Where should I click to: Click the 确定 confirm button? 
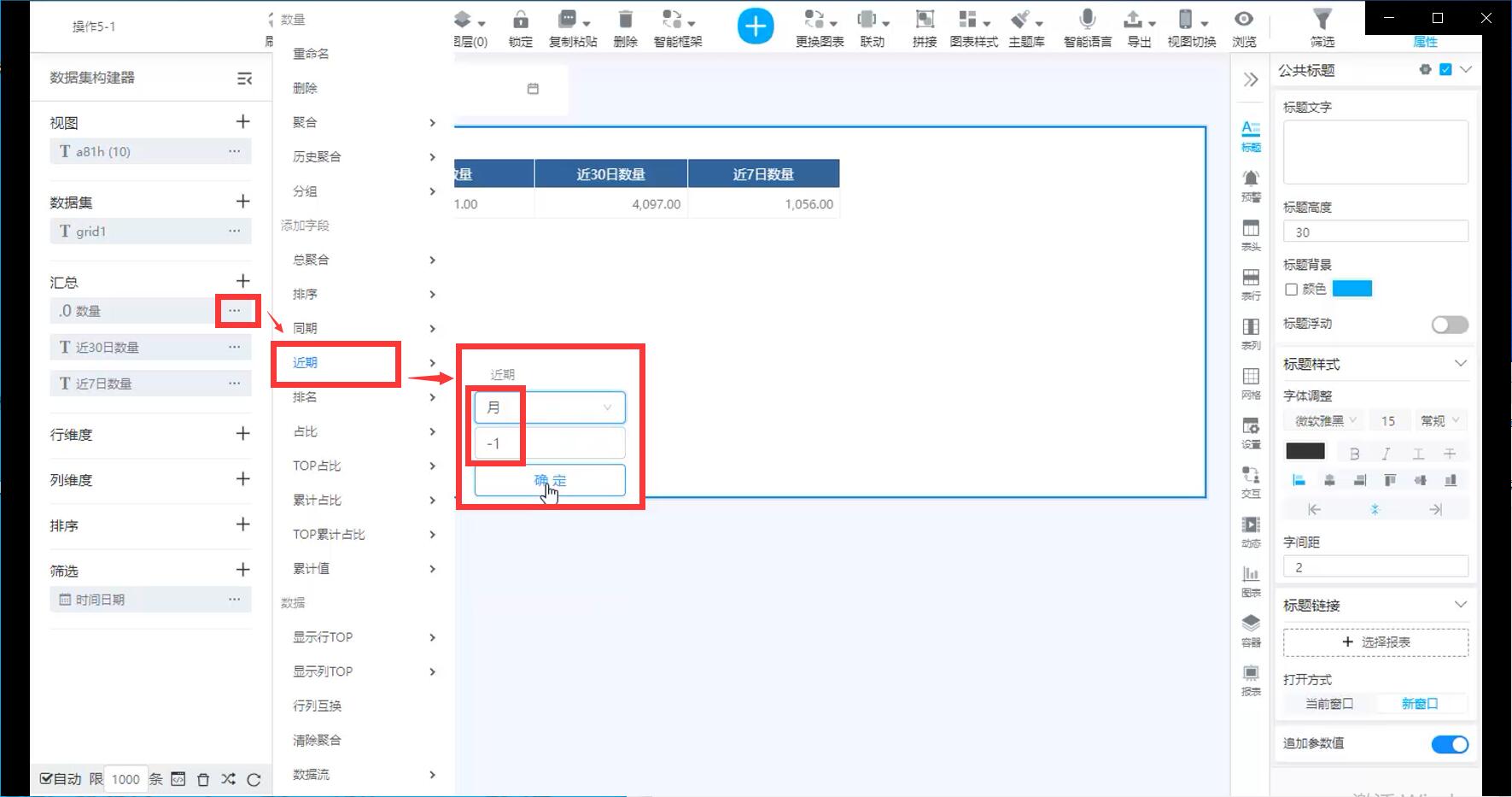tap(550, 480)
